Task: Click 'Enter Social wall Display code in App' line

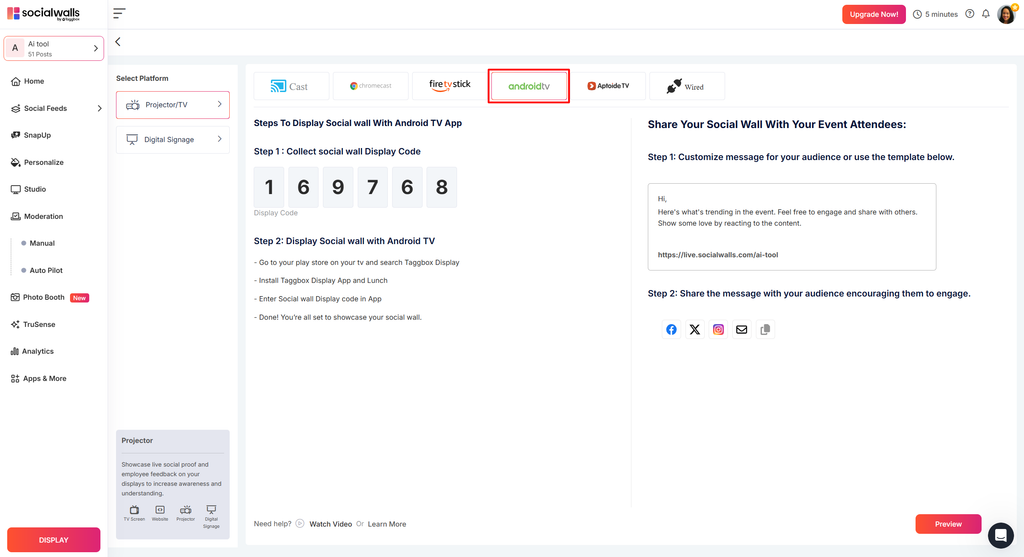Action: click(318, 299)
